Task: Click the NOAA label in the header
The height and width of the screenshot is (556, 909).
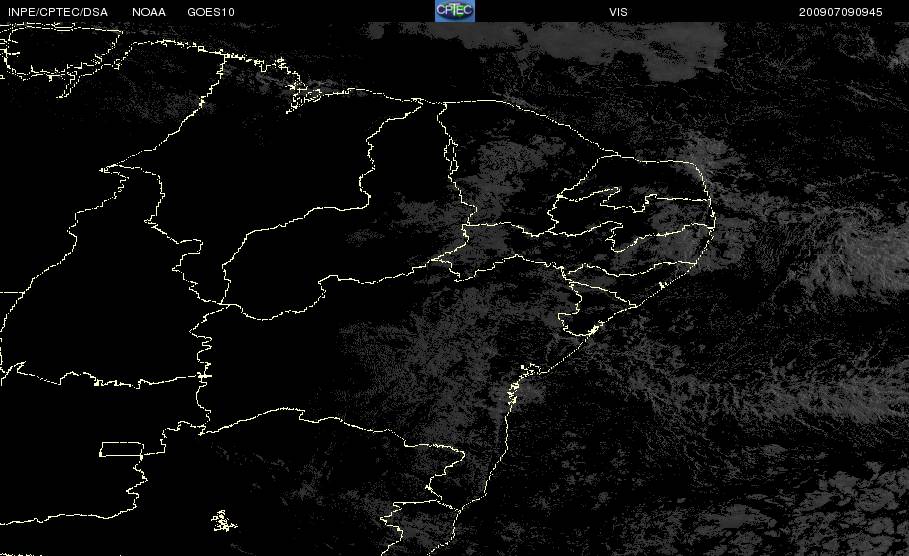Action: point(149,12)
